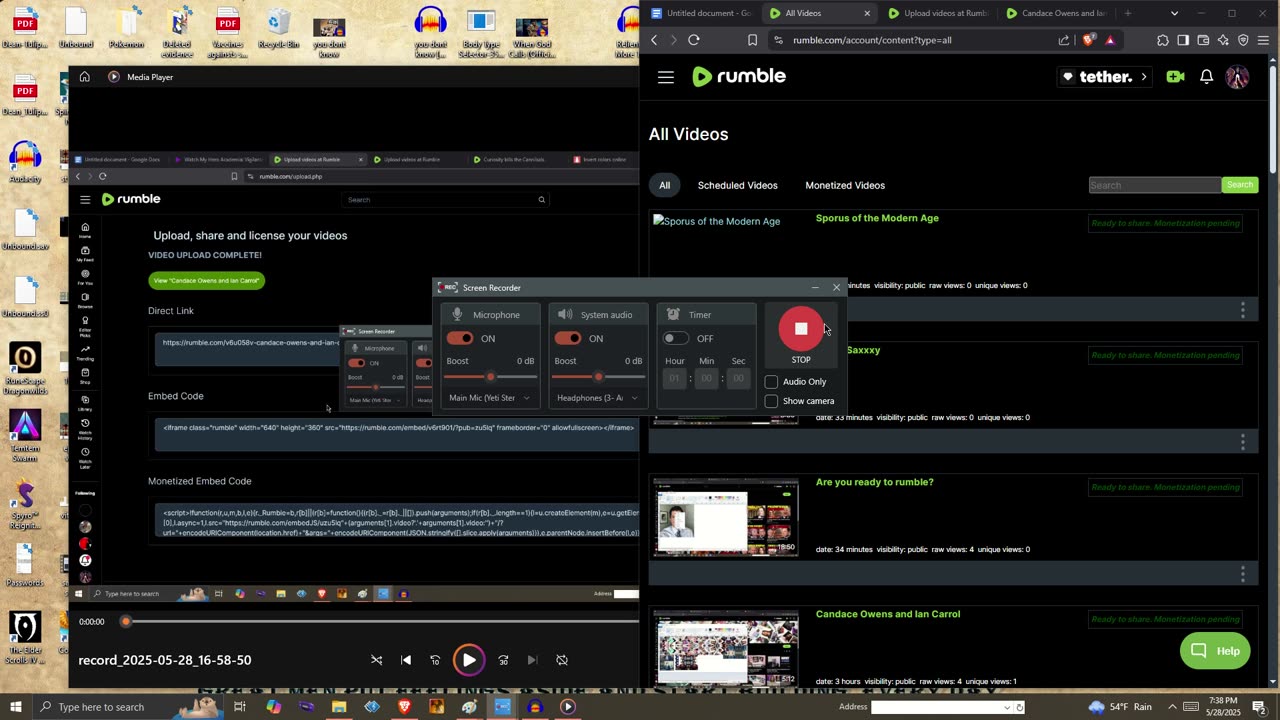This screenshot has width=1280, height=720.
Task: Play the recording in Media Player
Action: pos(468,660)
